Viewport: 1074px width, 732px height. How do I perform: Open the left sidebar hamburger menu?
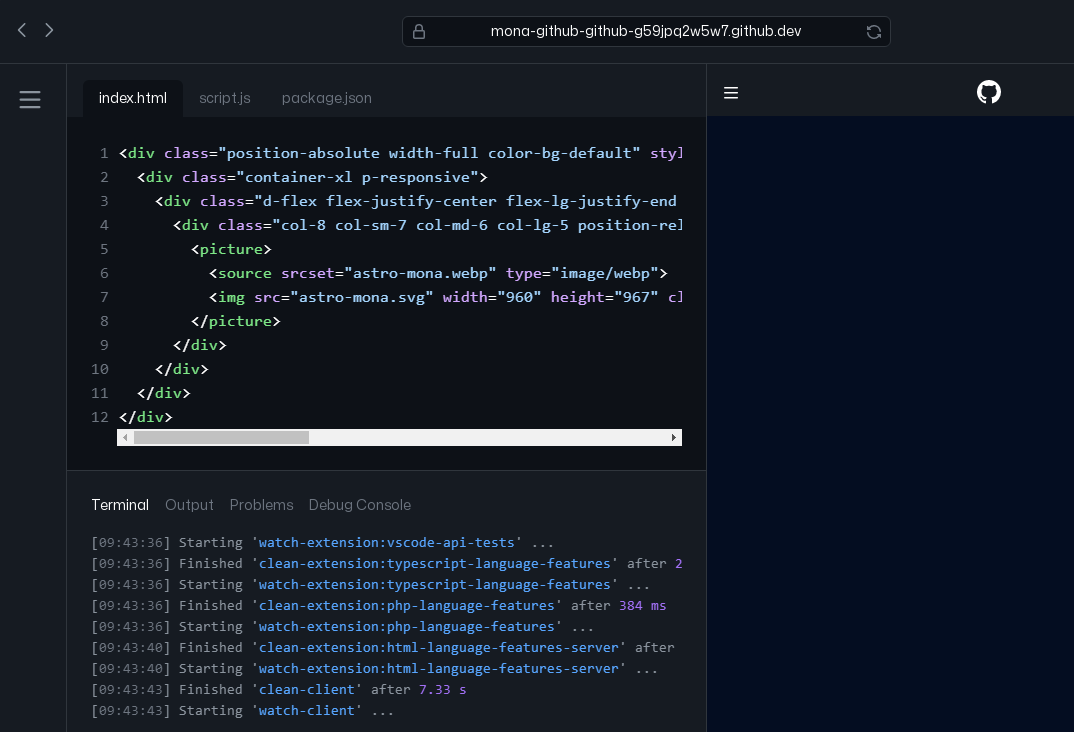tap(30, 99)
